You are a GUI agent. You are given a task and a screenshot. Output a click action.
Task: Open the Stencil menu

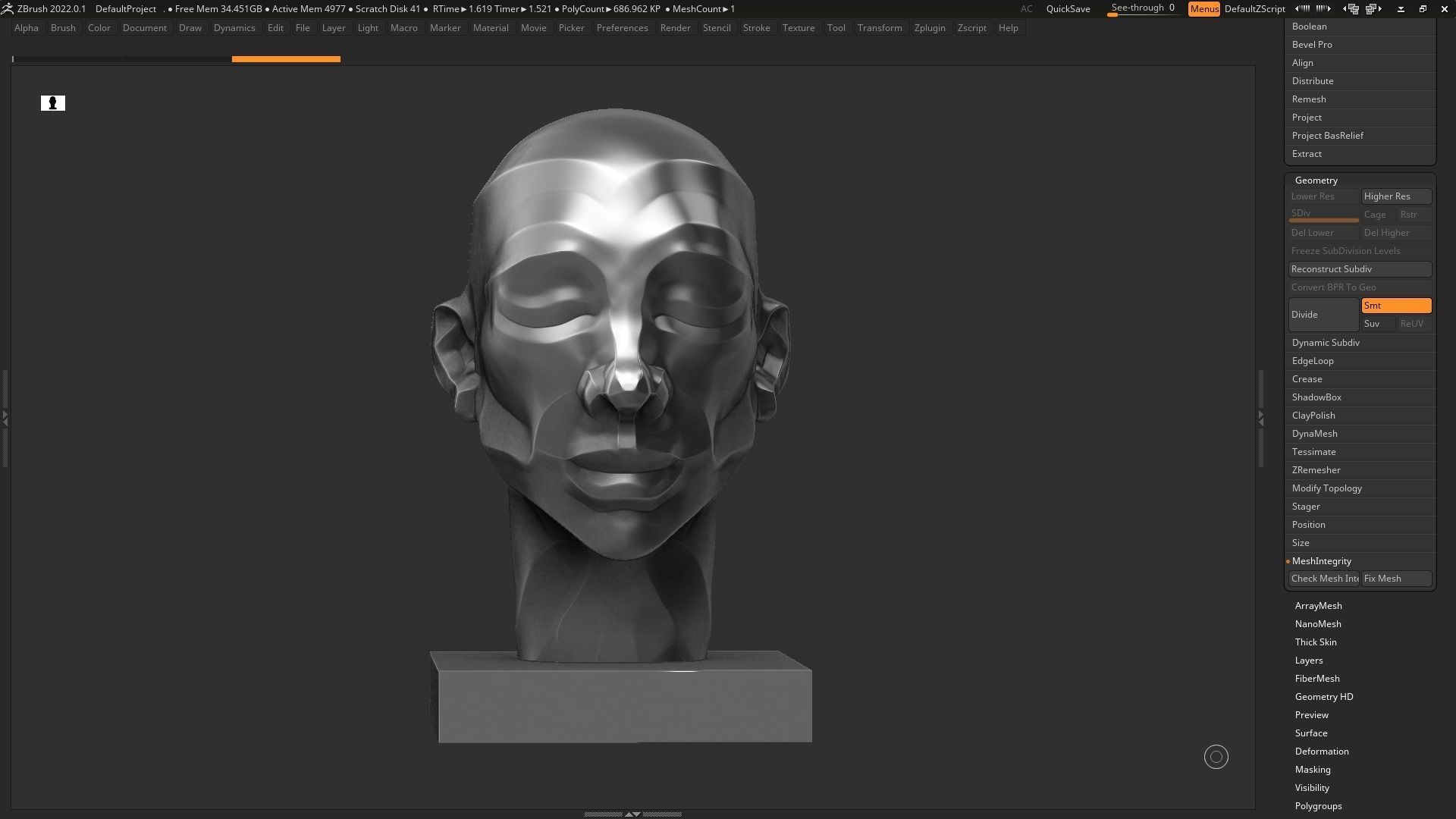click(x=717, y=28)
